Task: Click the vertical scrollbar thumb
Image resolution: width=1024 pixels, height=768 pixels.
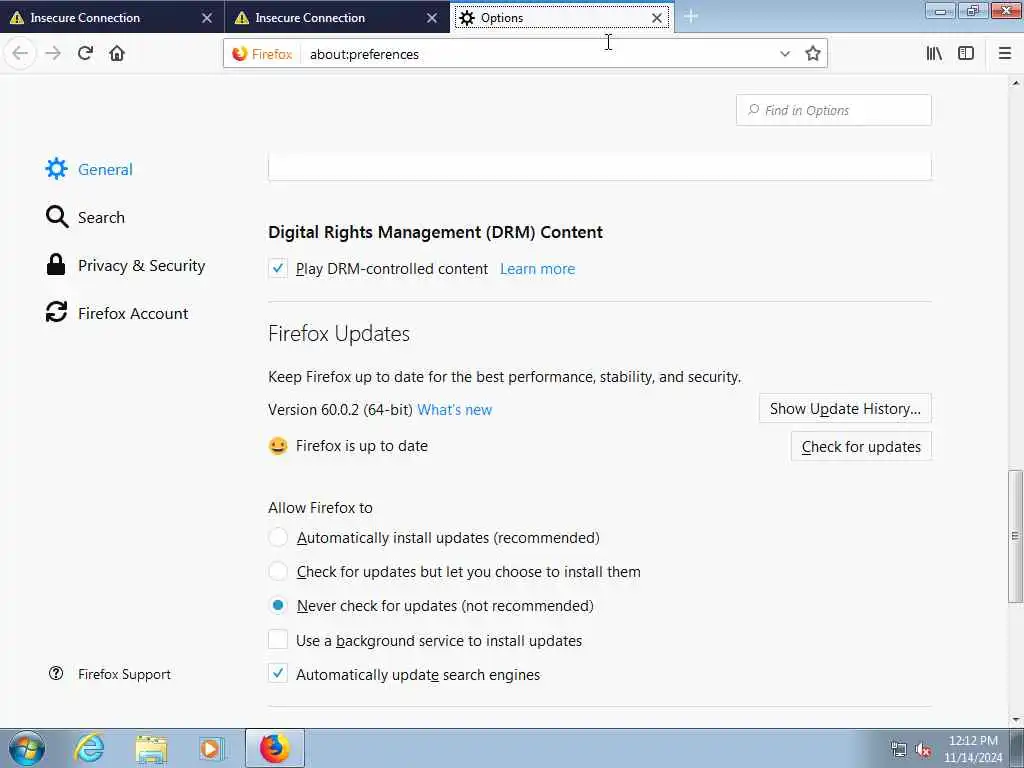Action: (1016, 536)
